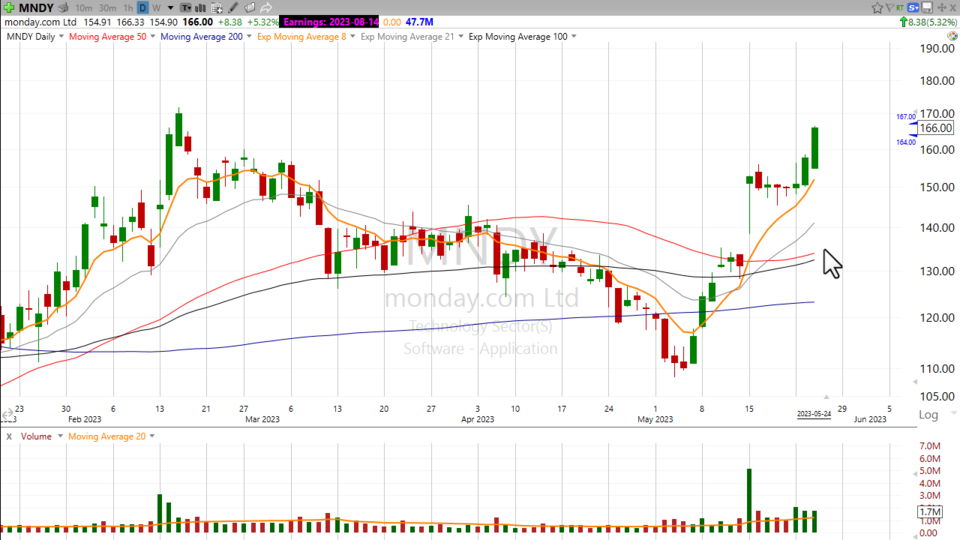Click the MNDY ticker symbol
This screenshot has width=960, height=540.
tap(36, 8)
